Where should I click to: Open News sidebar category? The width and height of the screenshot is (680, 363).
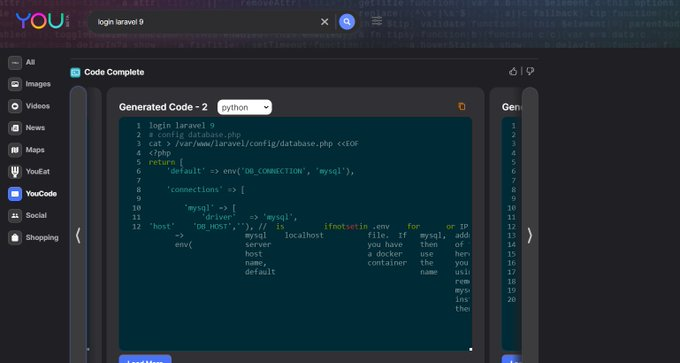click(x=26, y=128)
